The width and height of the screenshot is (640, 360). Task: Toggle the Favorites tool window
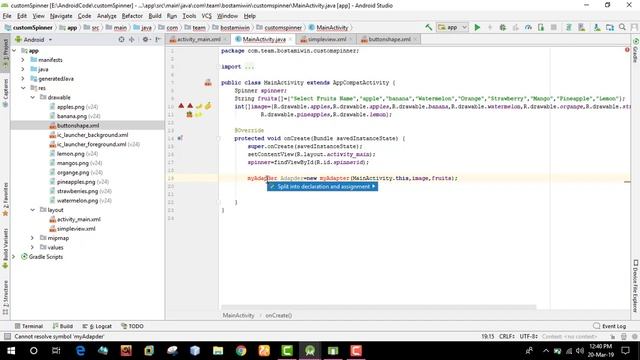(x=5, y=199)
